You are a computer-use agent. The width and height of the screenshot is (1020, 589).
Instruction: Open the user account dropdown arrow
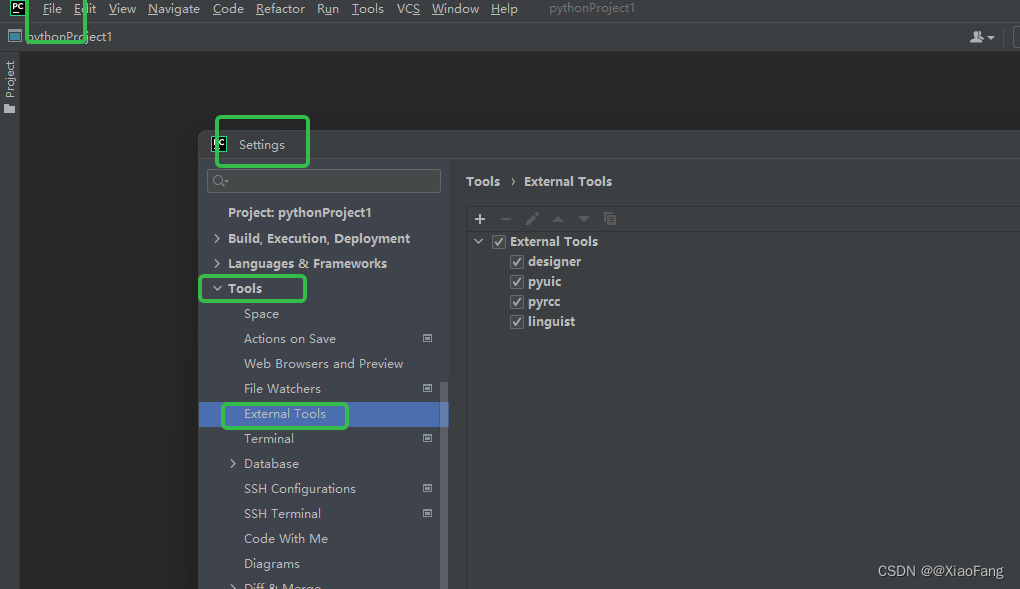click(x=991, y=38)
